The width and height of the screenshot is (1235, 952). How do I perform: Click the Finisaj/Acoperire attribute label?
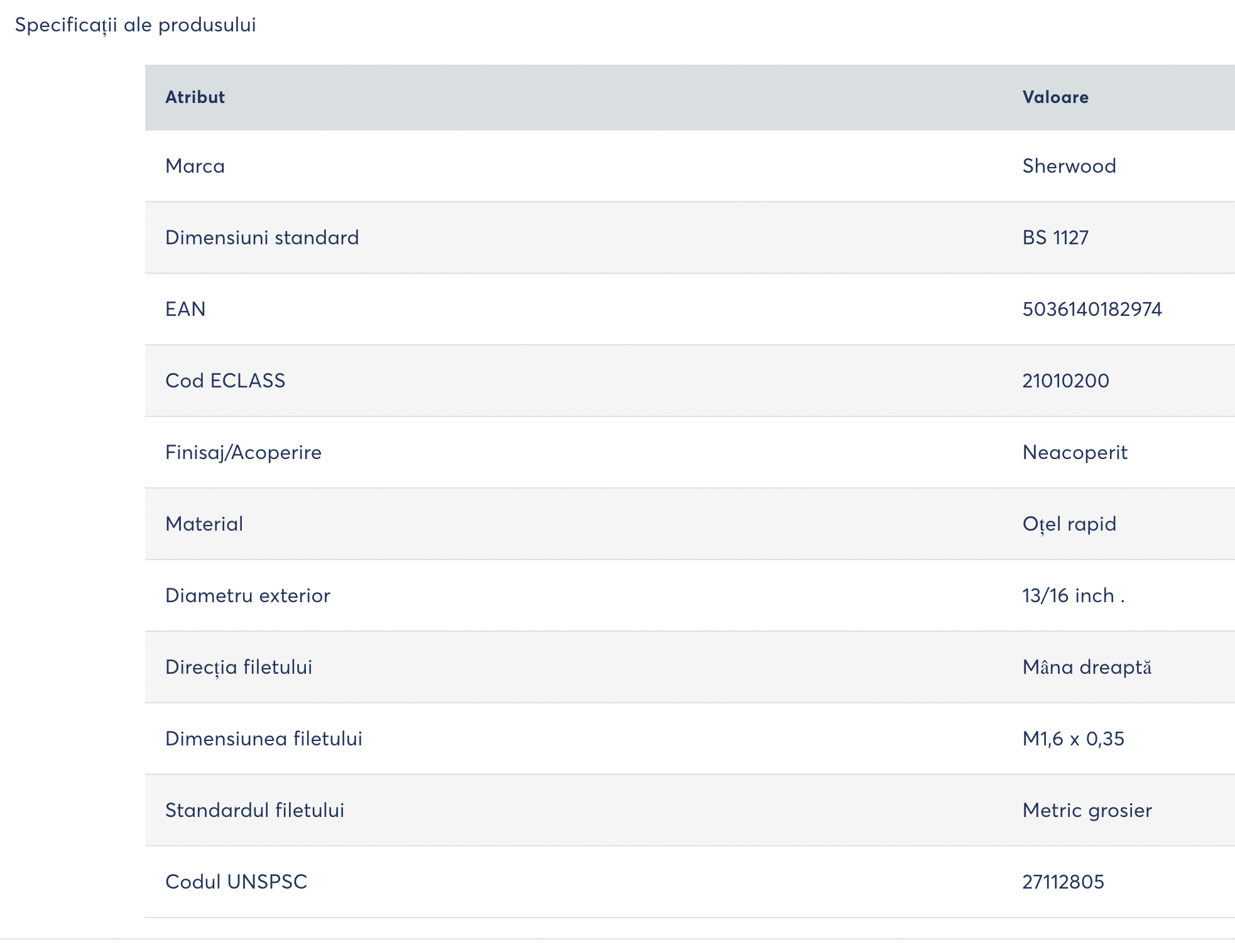[x=243, y=452]
